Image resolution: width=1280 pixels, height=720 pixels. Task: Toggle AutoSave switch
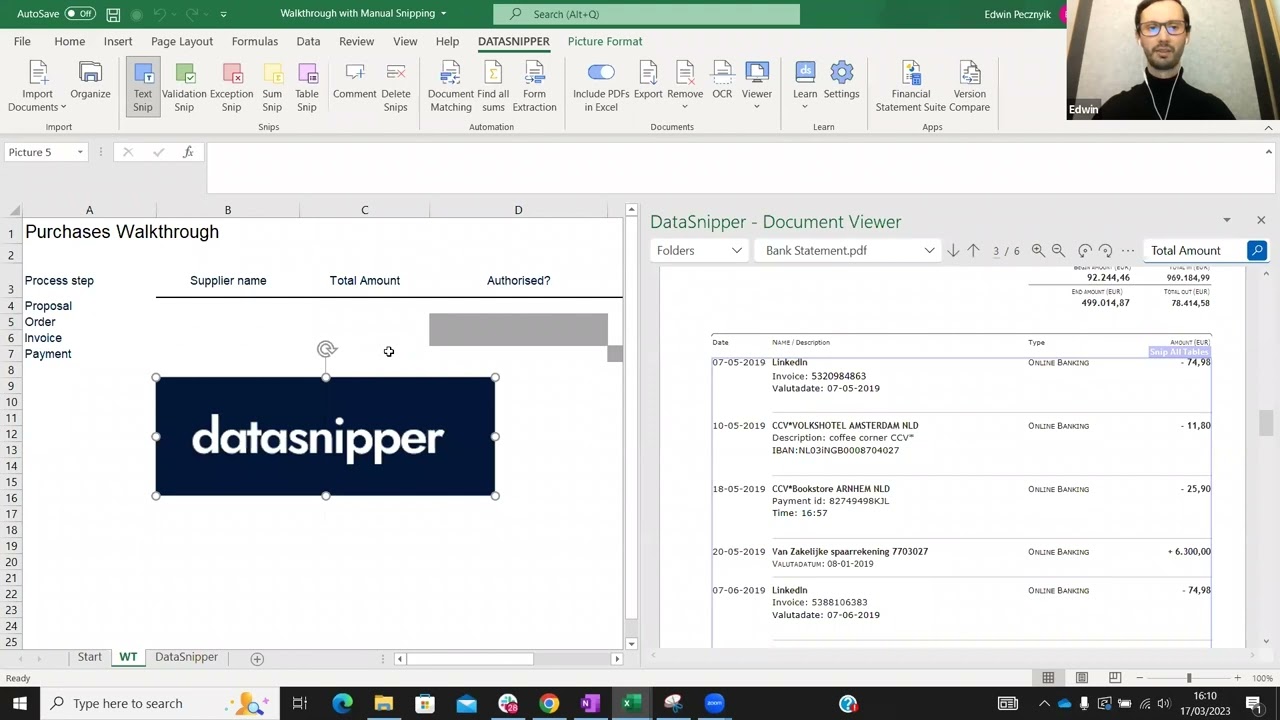point(80,14)
